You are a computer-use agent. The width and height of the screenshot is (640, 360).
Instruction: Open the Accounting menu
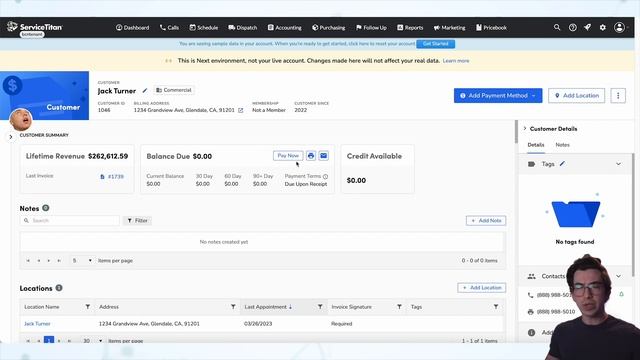[x=284, y=27]
